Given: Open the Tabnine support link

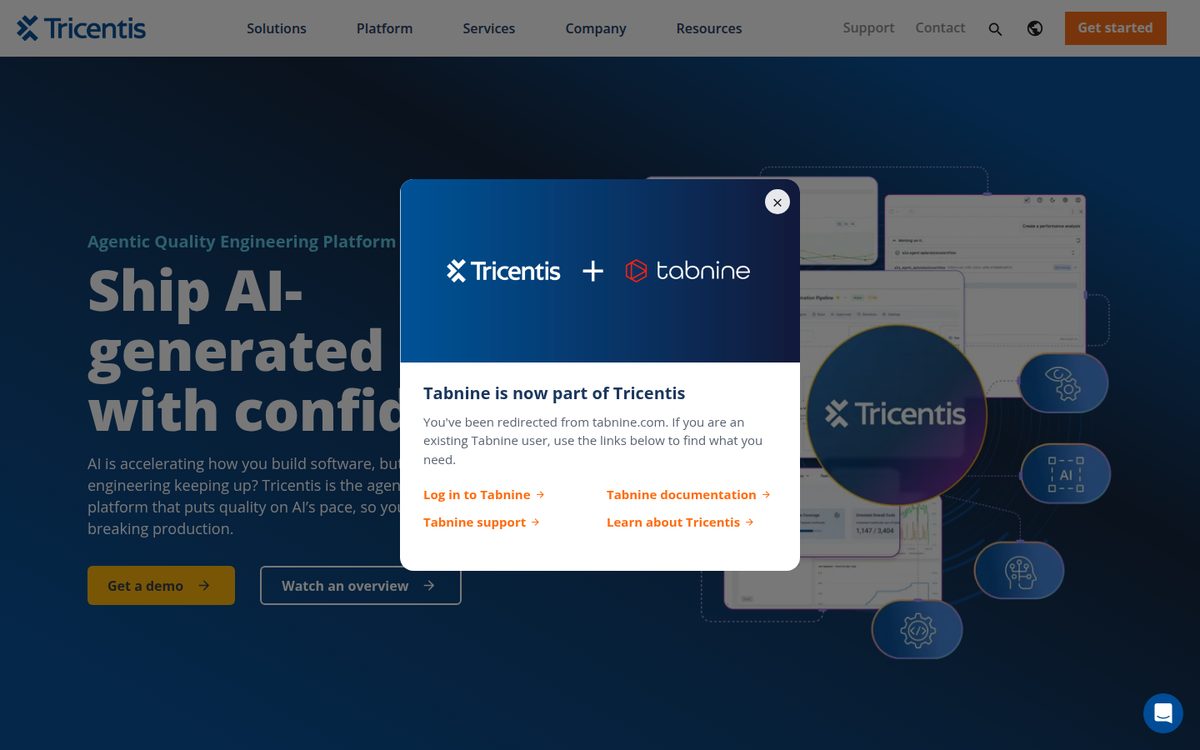Looking at the screenshot, I should 481,522.
